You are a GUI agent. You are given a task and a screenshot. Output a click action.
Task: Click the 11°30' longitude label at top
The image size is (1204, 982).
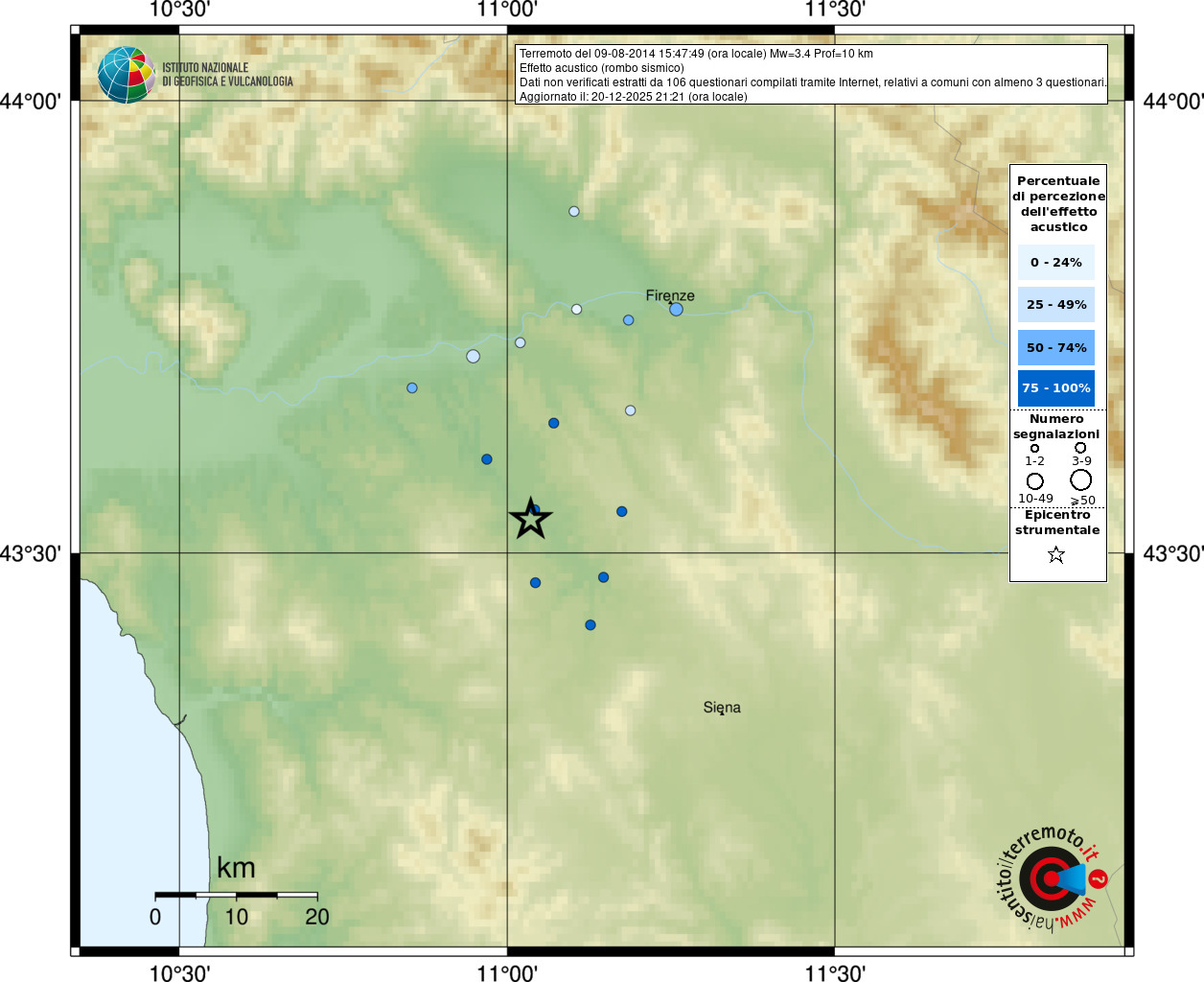tap(835, 10)
